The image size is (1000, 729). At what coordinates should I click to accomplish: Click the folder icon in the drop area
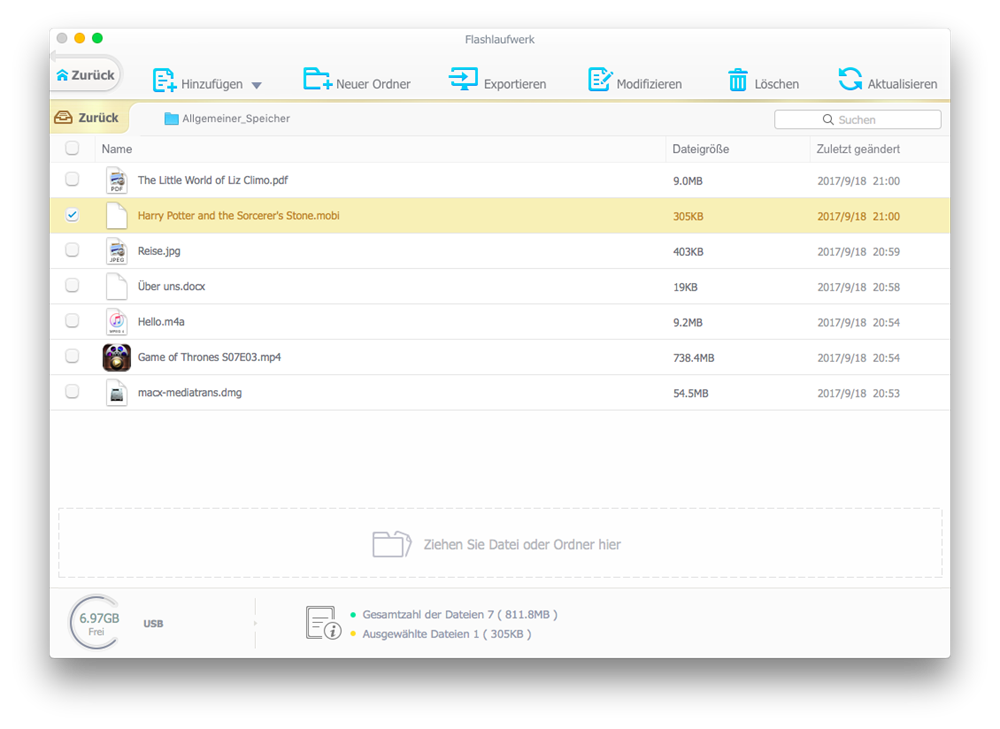pyautogui.click(x=392, y=544)
